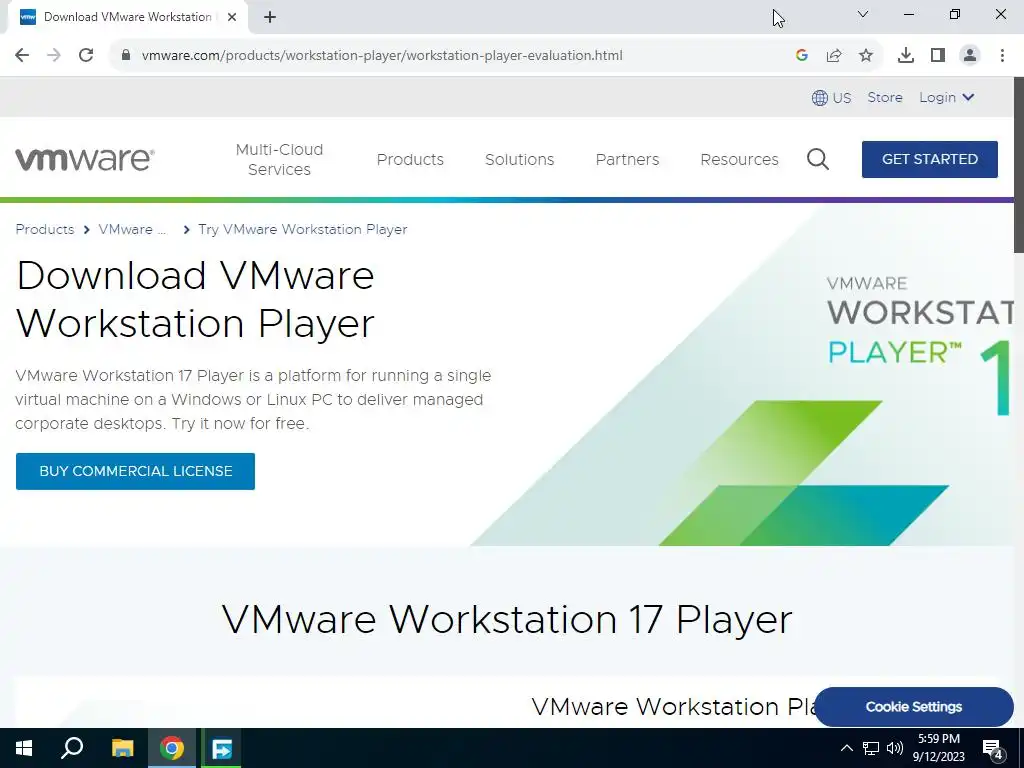This screenshot has height=768, width=1024.
Task: Open the Chrome downloads icon
Action: pos(906,56)
